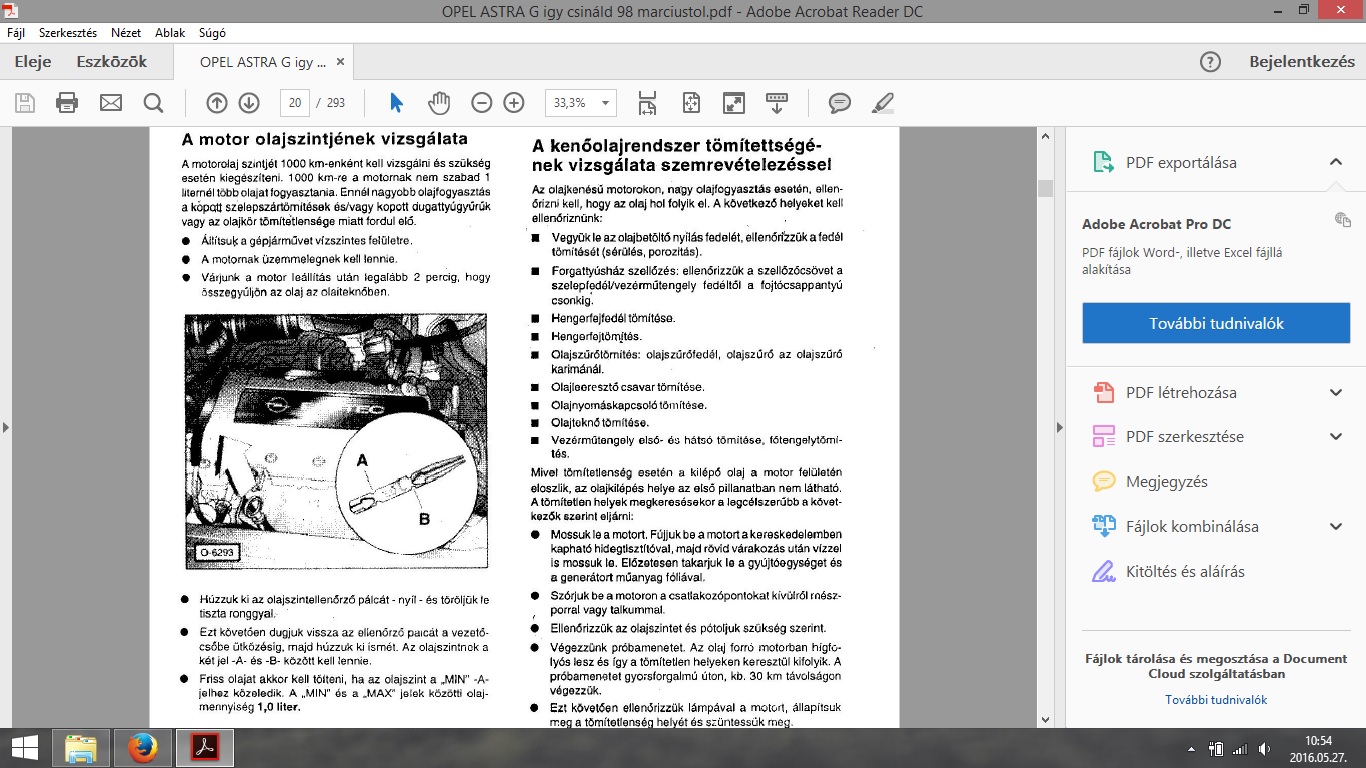Expand the Fájlok kombinálása chevron
Image resolution: width=1366 pixels, height=768 pixels.
tap(1335, 526)
